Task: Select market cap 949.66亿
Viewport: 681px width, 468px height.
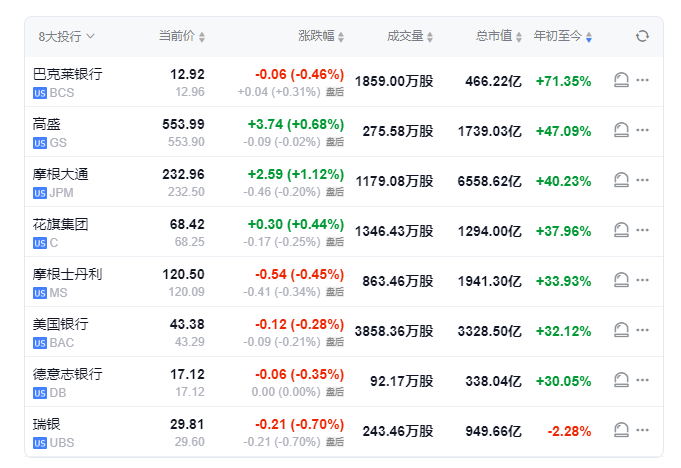Action: tap(493, 431)
